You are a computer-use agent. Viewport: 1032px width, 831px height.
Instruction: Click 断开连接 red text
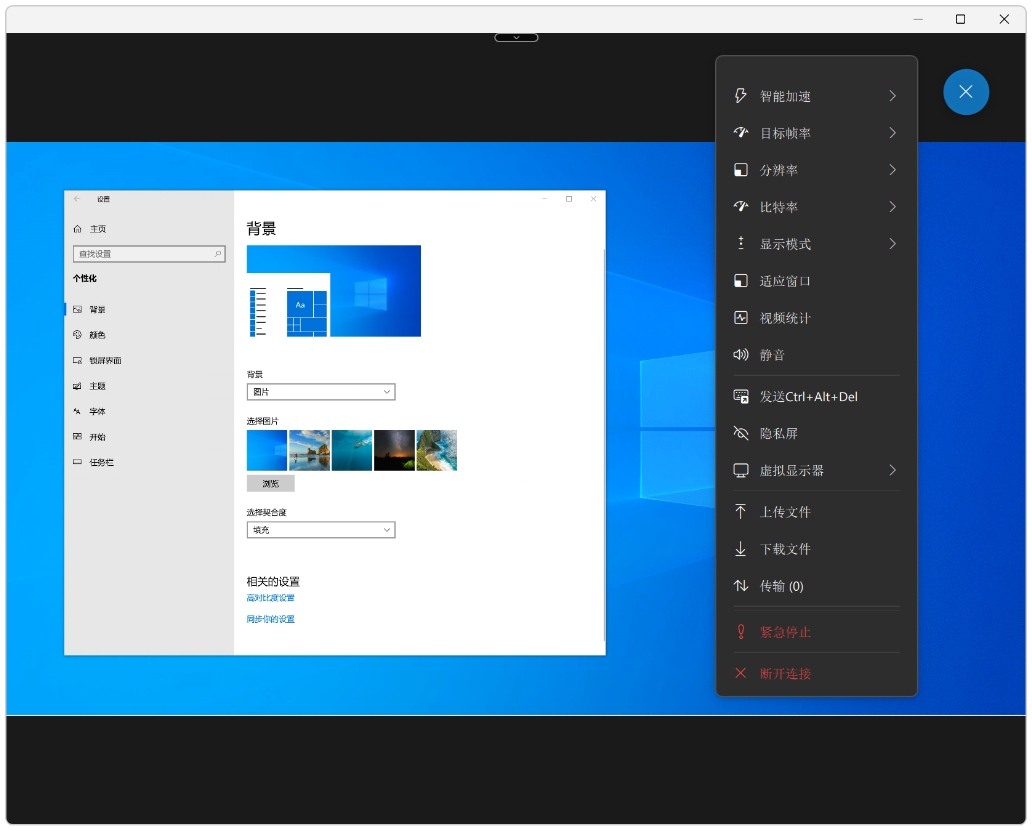(785, 674)
